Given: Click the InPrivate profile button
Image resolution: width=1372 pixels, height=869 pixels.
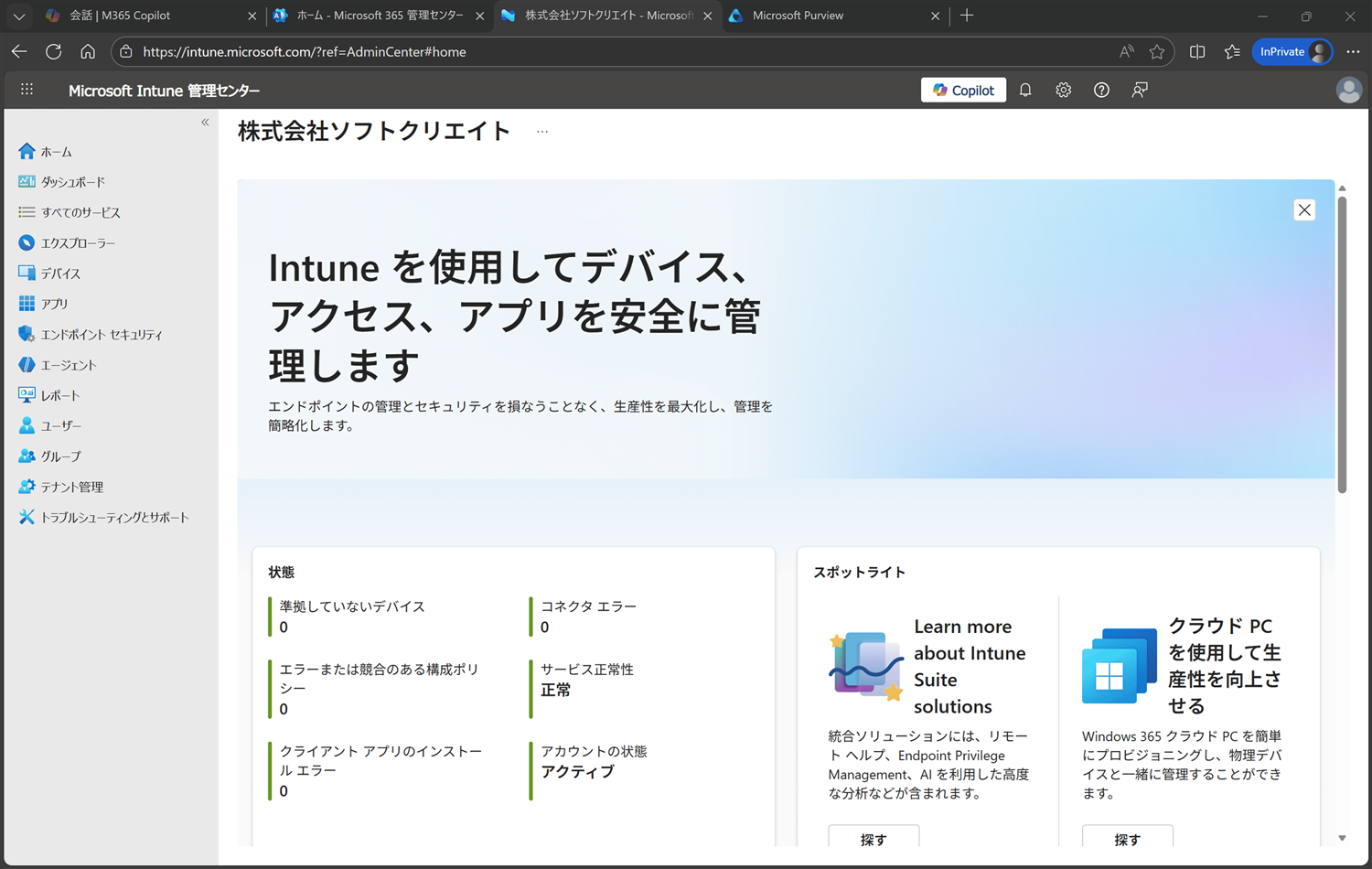Looking at the screenshot, I should 1292,52.
